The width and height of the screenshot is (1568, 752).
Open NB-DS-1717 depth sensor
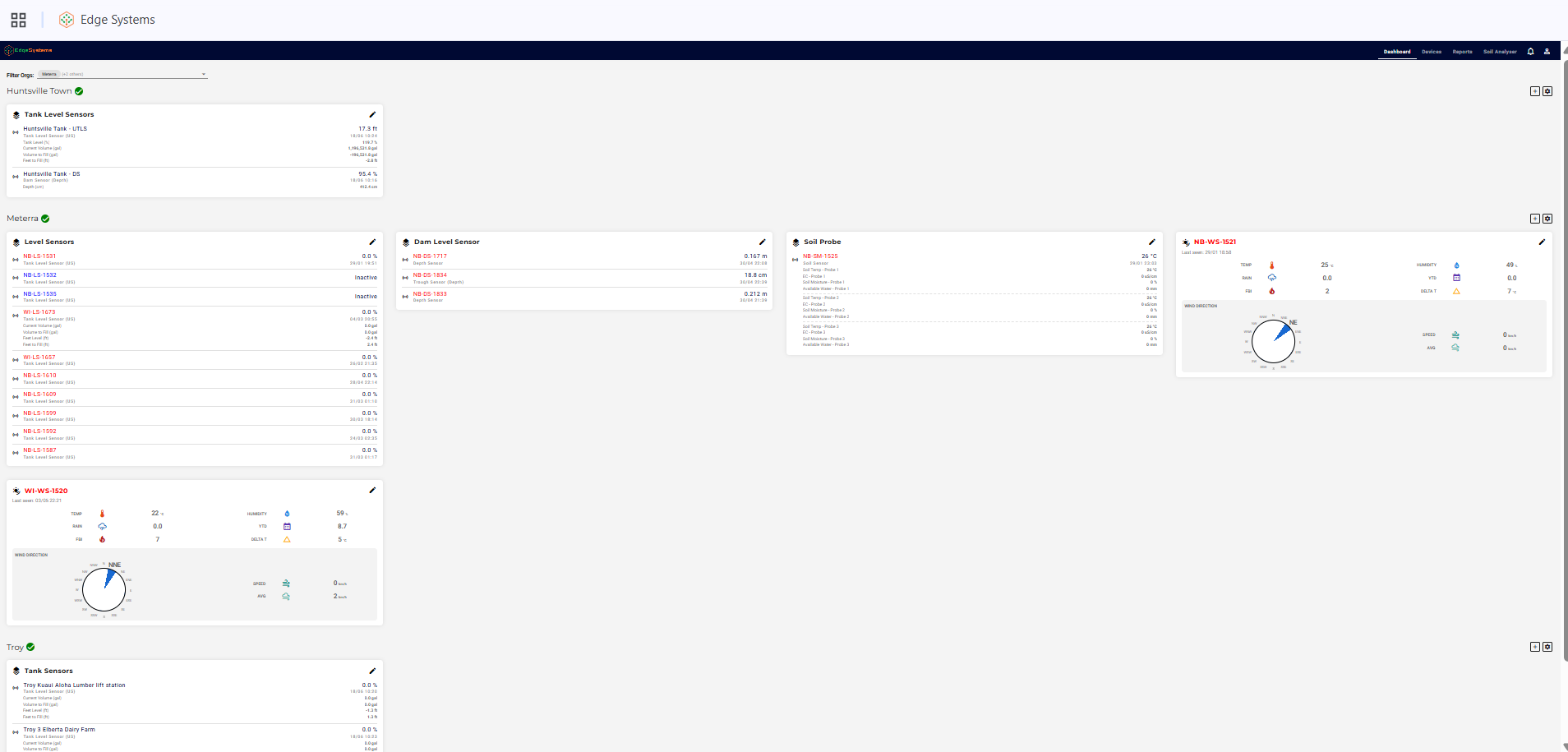tap(430, 256)
